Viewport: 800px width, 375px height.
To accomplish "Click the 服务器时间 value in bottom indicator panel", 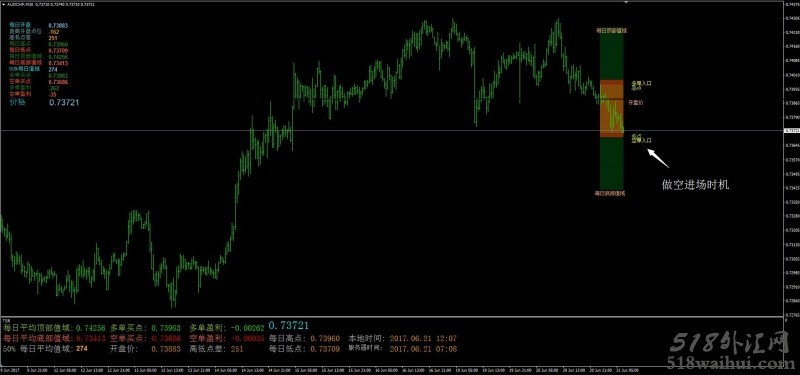I will [x=423, y=349].
